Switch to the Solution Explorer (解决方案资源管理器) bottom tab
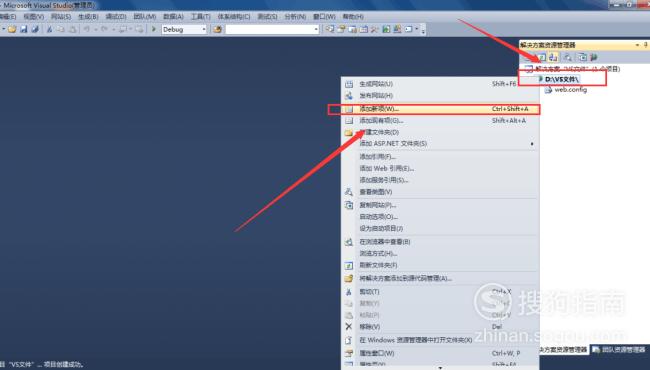 [564, 350]
